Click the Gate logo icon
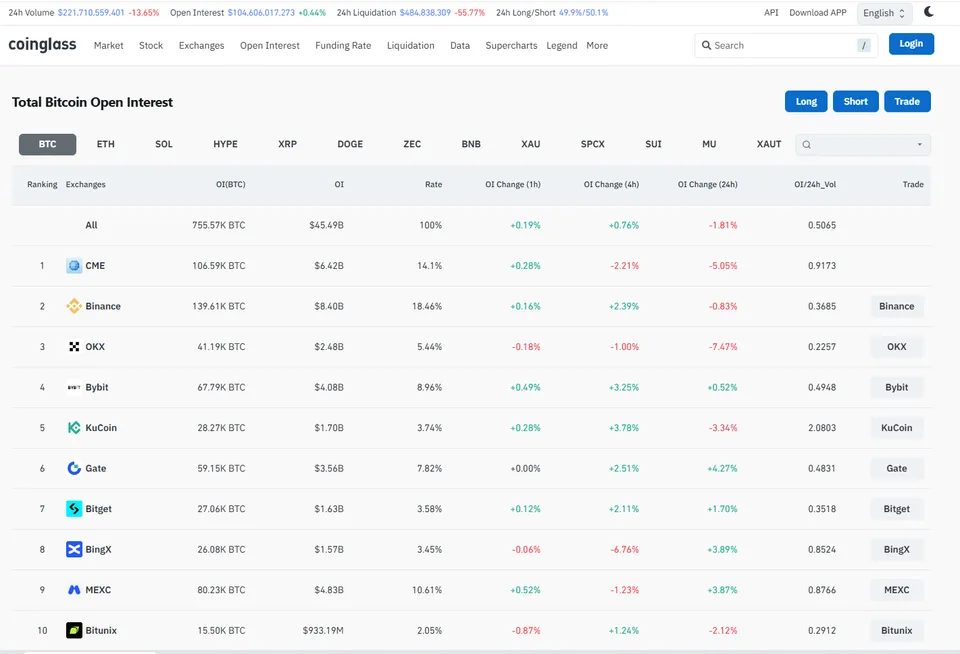This screenshot has width=960, height=654. (x=74, y=468)
